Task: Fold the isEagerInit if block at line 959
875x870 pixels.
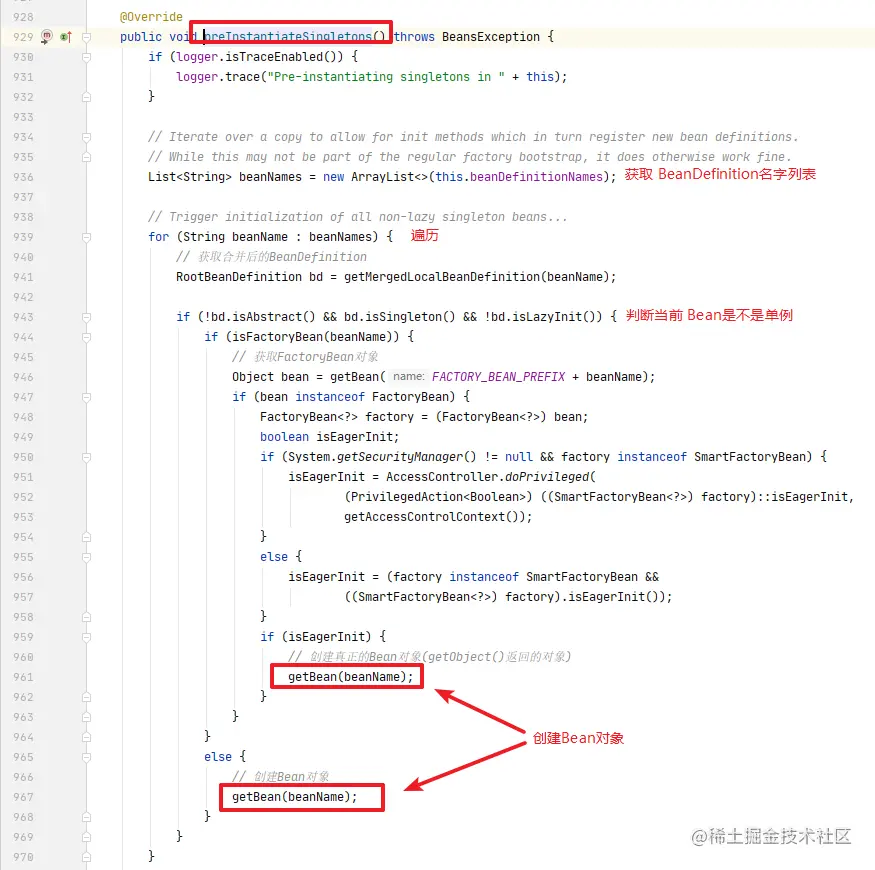Action: (86, 637)
